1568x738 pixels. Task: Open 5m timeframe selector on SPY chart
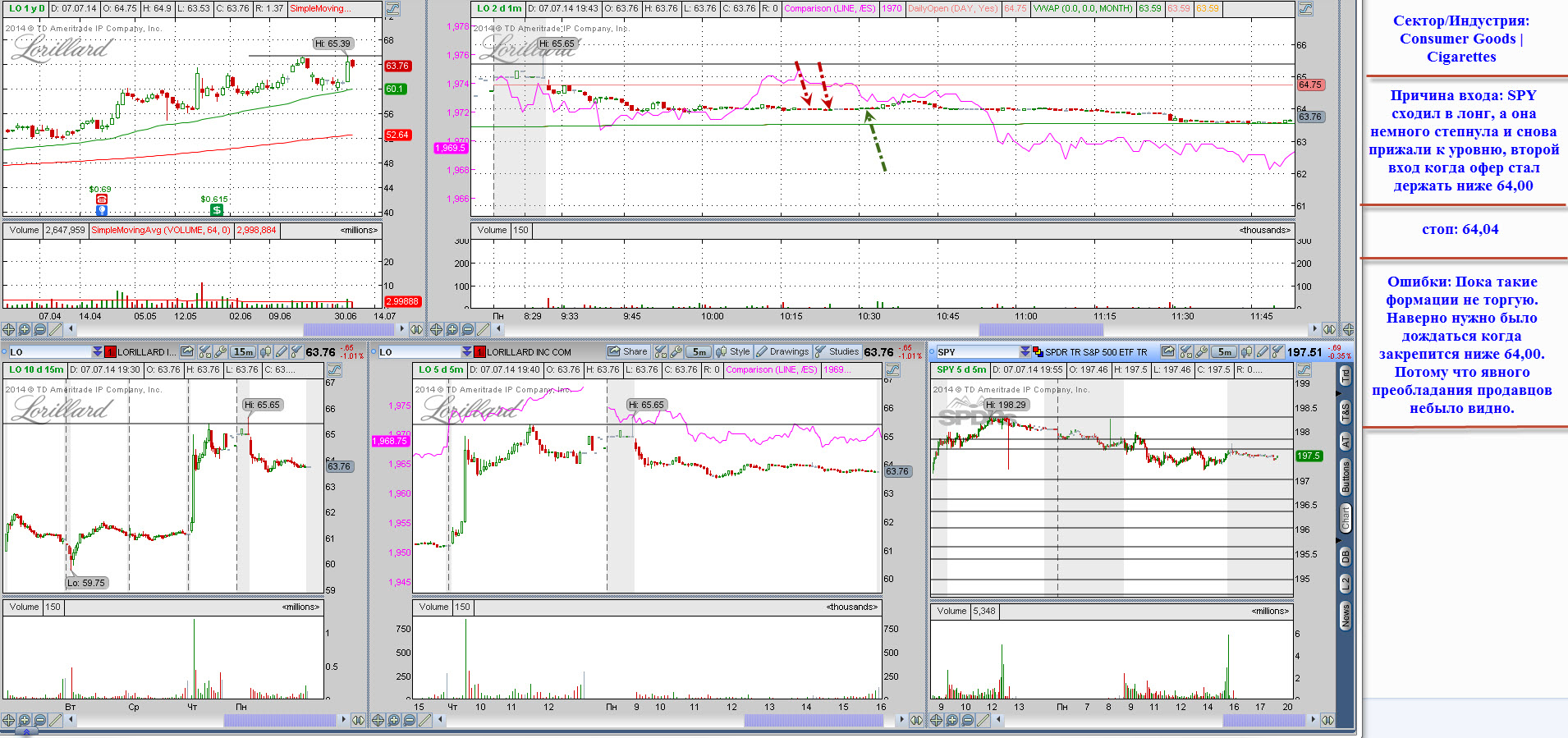tap(1224, 352)
